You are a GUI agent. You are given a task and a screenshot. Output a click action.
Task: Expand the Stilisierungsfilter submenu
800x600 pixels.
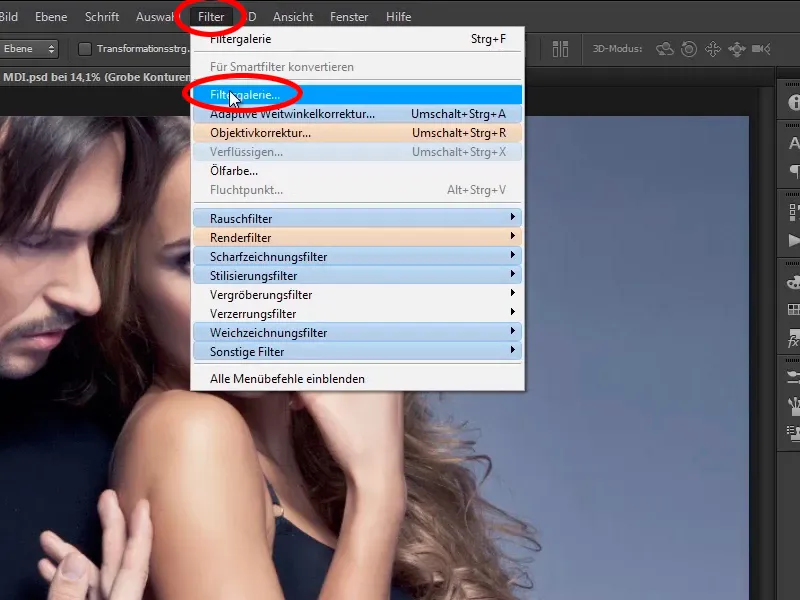(357, 276)
